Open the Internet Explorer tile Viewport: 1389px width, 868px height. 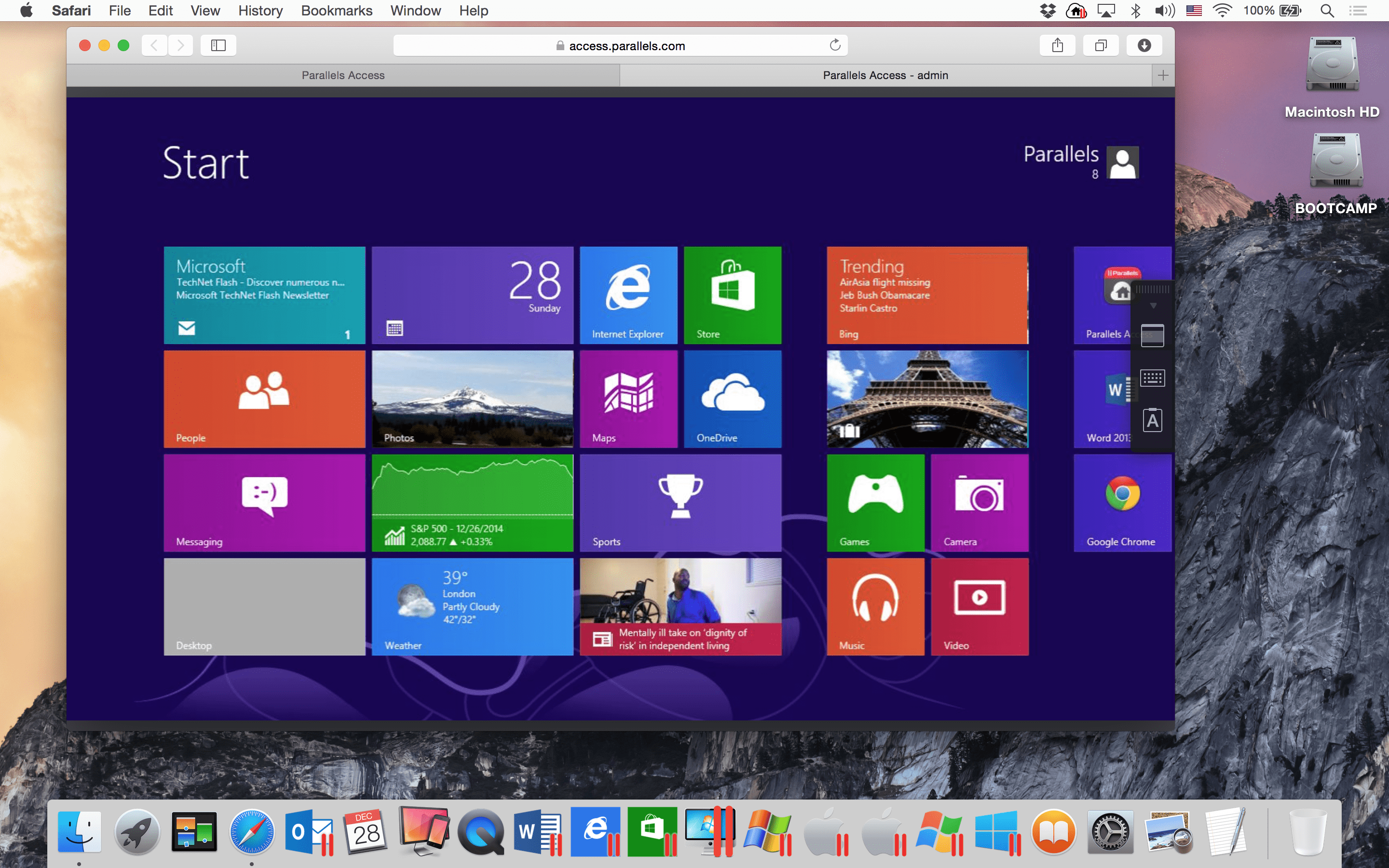pyautogui.click(x=628, y=295)
